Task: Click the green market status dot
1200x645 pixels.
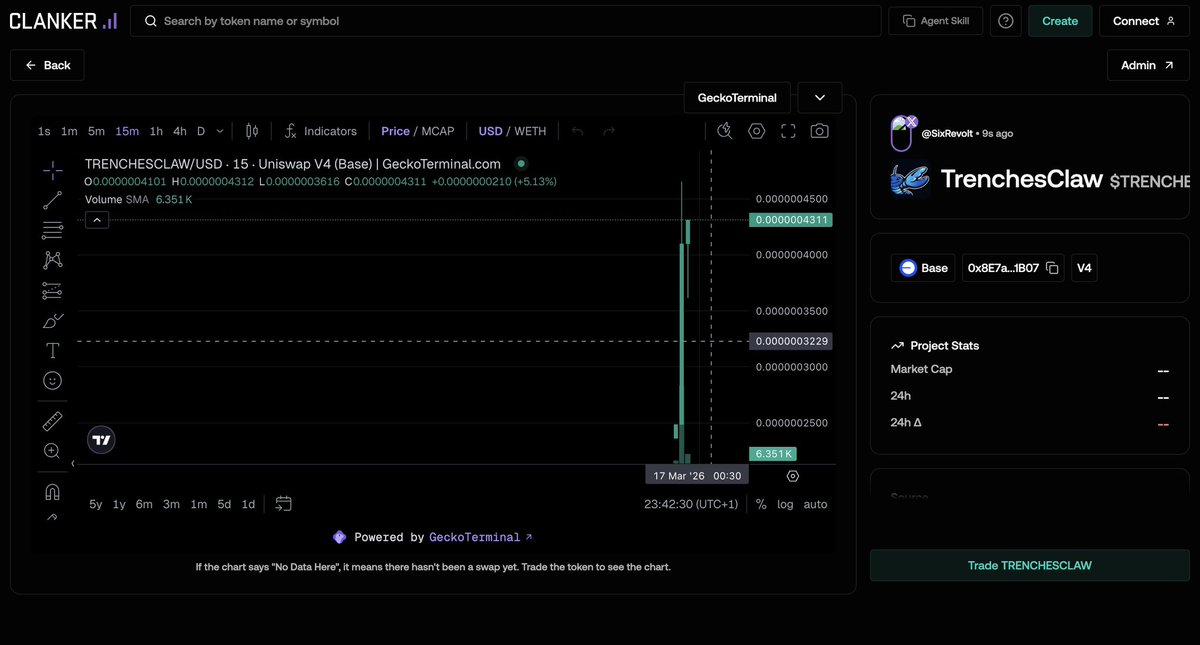Action: click(x=521, y=163)
